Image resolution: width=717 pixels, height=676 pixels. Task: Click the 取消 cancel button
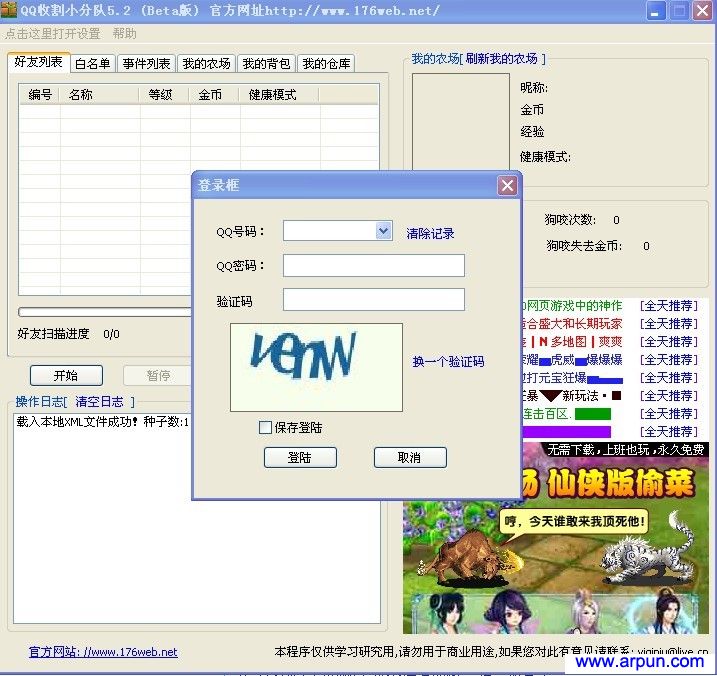[x=409, y=457]
